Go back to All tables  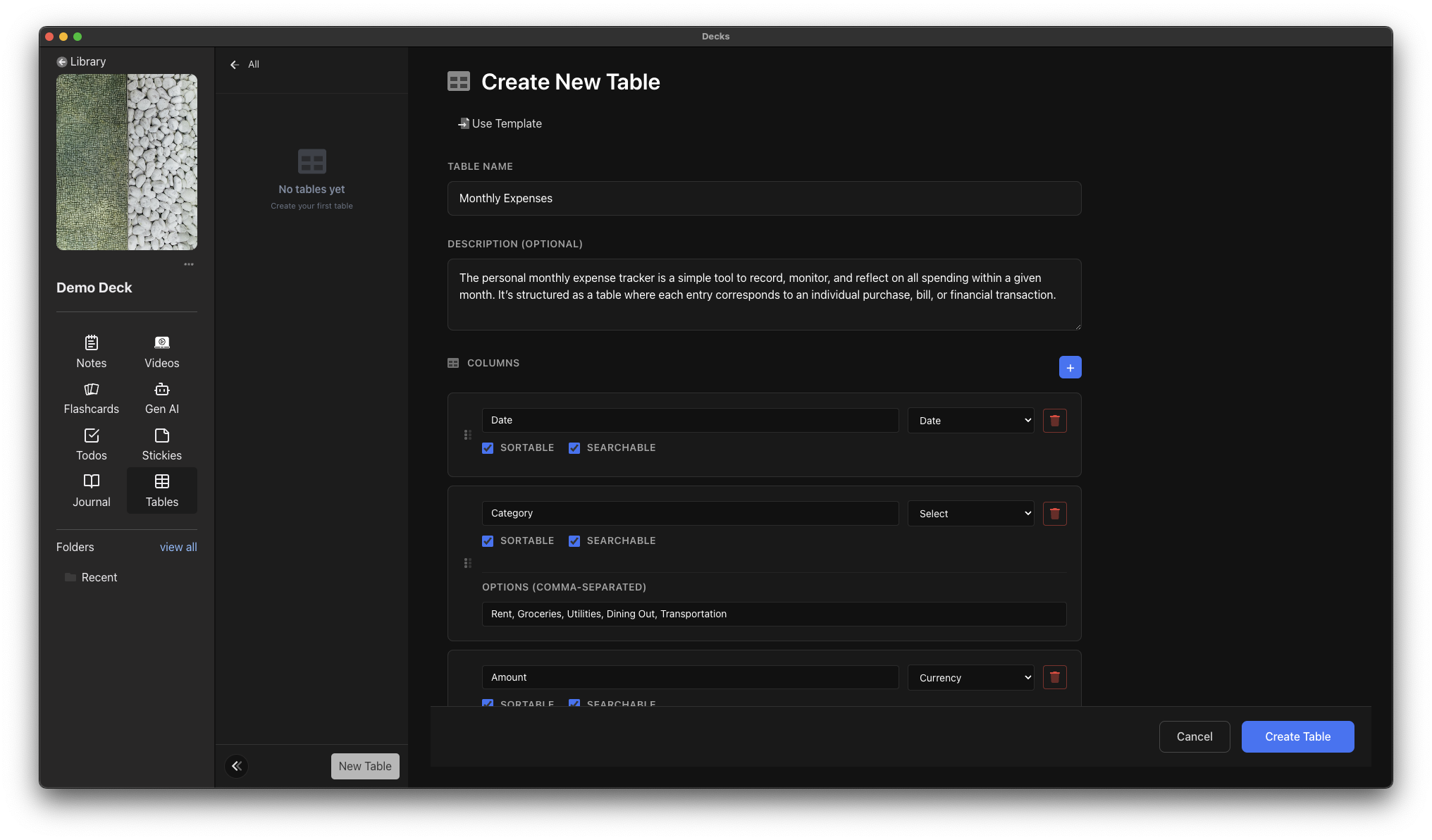click(245, 64)
